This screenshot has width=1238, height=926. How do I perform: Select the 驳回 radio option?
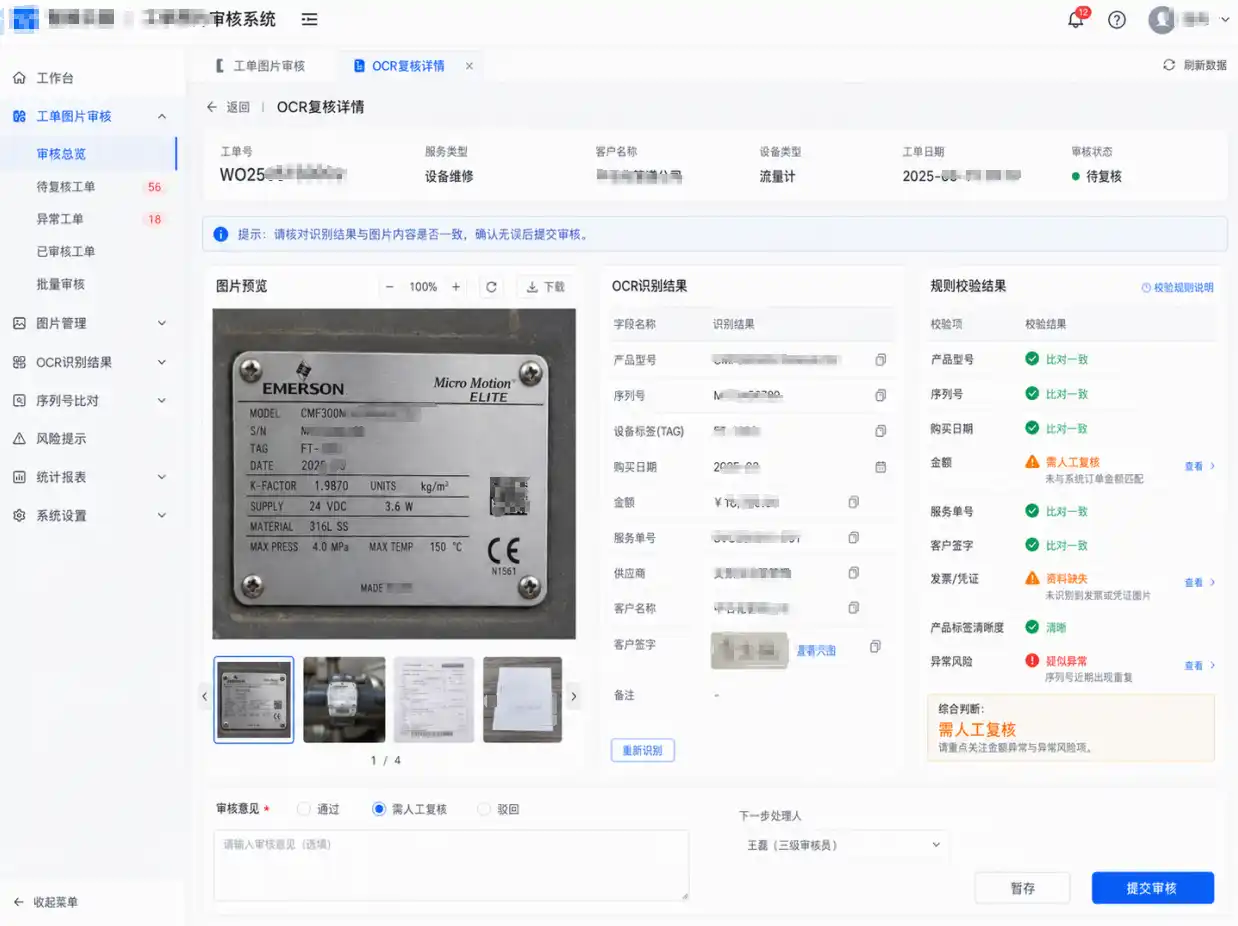[484, 809]
